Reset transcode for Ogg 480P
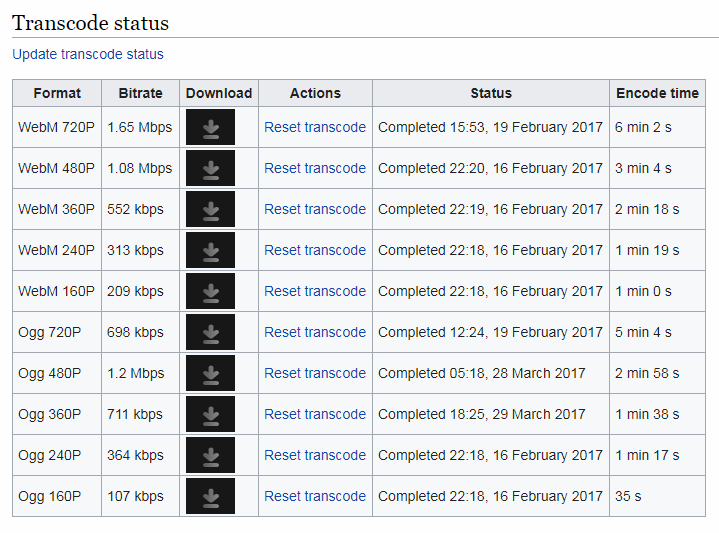The height and width of the screenshot is (533, 719). click(x=315, y=373)
